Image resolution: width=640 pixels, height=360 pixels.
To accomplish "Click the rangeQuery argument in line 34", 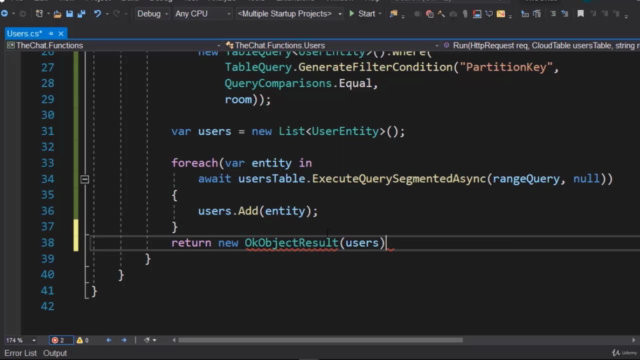I will (526, 179).
